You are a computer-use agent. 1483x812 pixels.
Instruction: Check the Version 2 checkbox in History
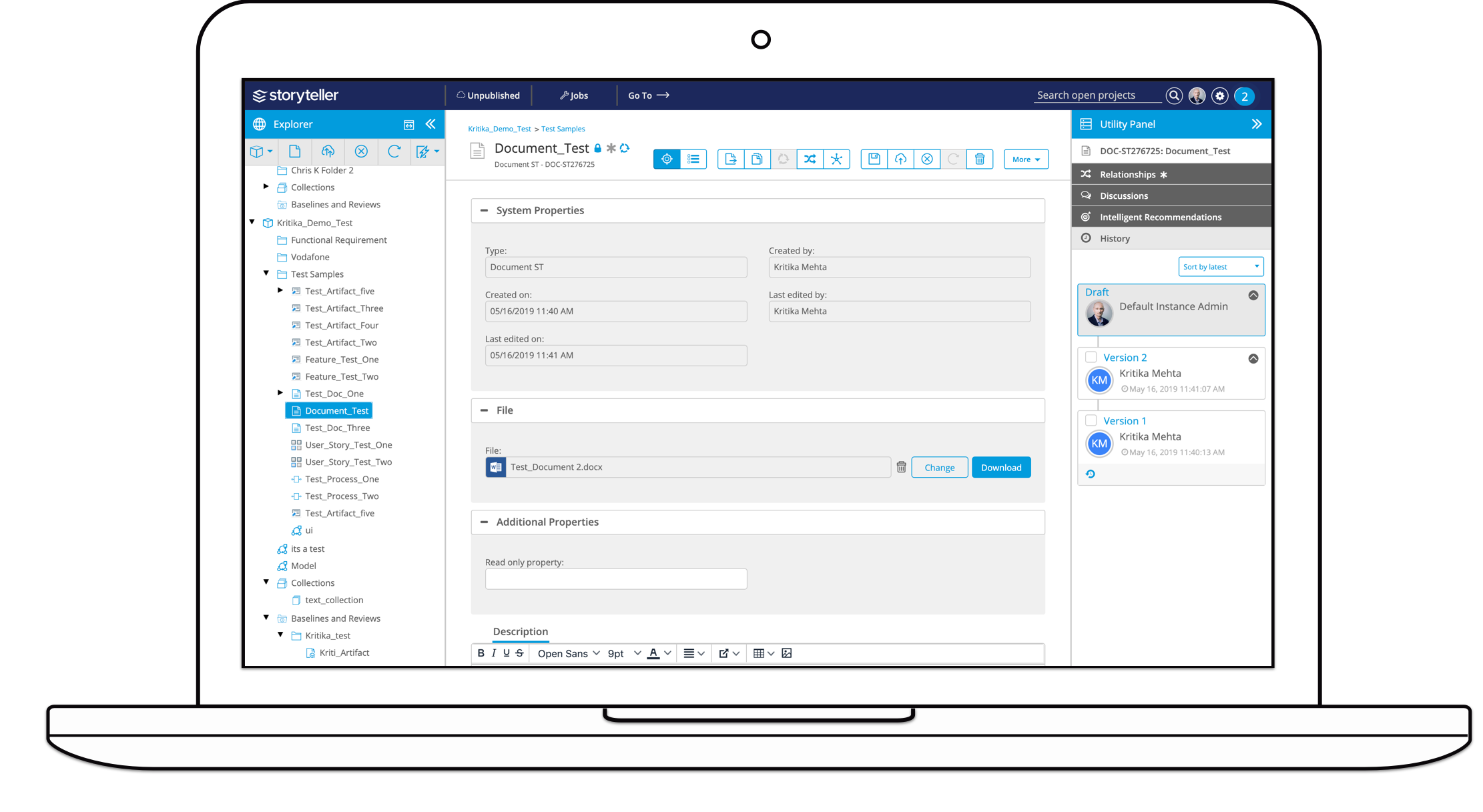pyautogui.click(x=1091, y=357)
